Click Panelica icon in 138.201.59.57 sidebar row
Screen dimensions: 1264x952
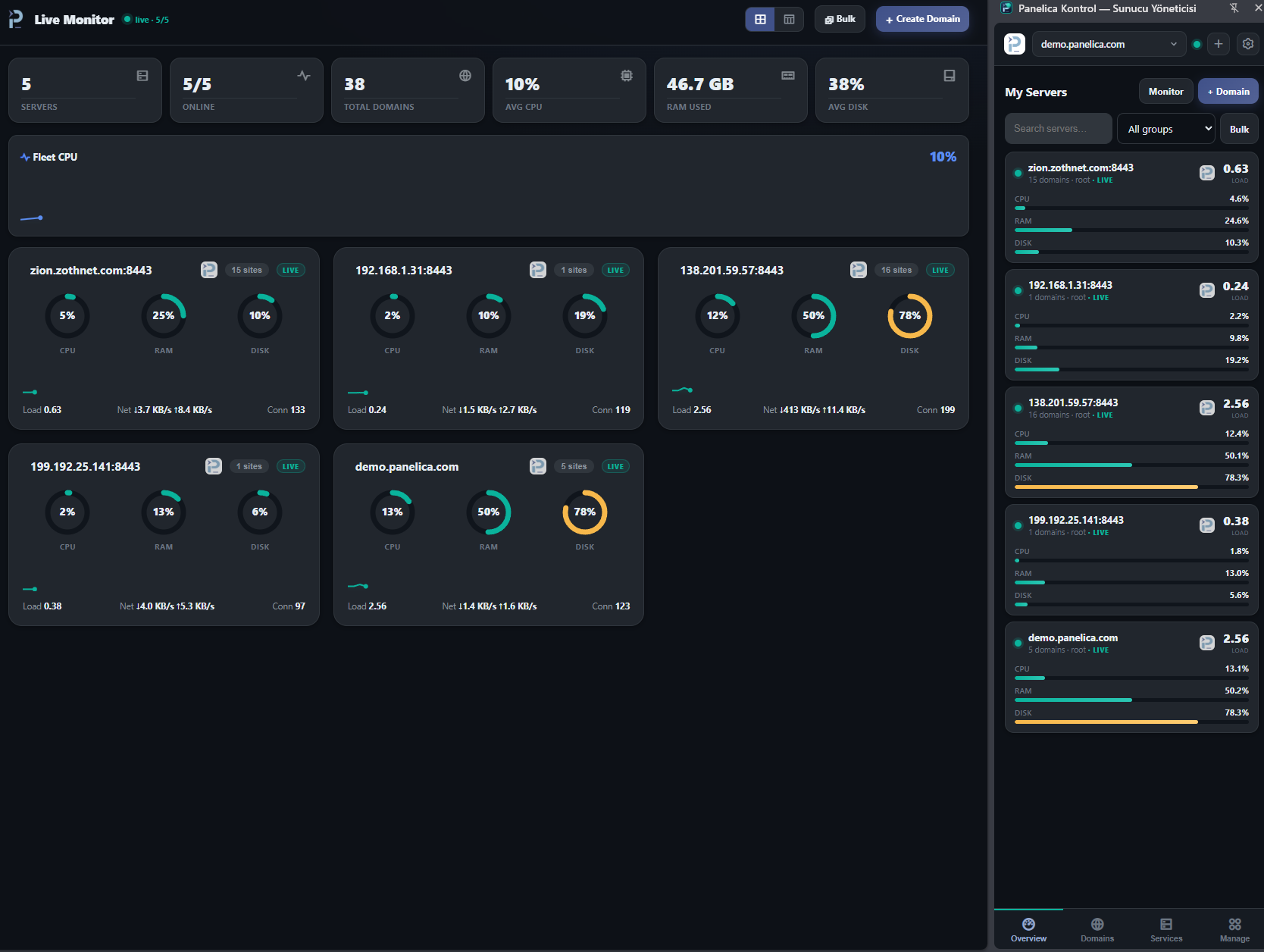1207,408
